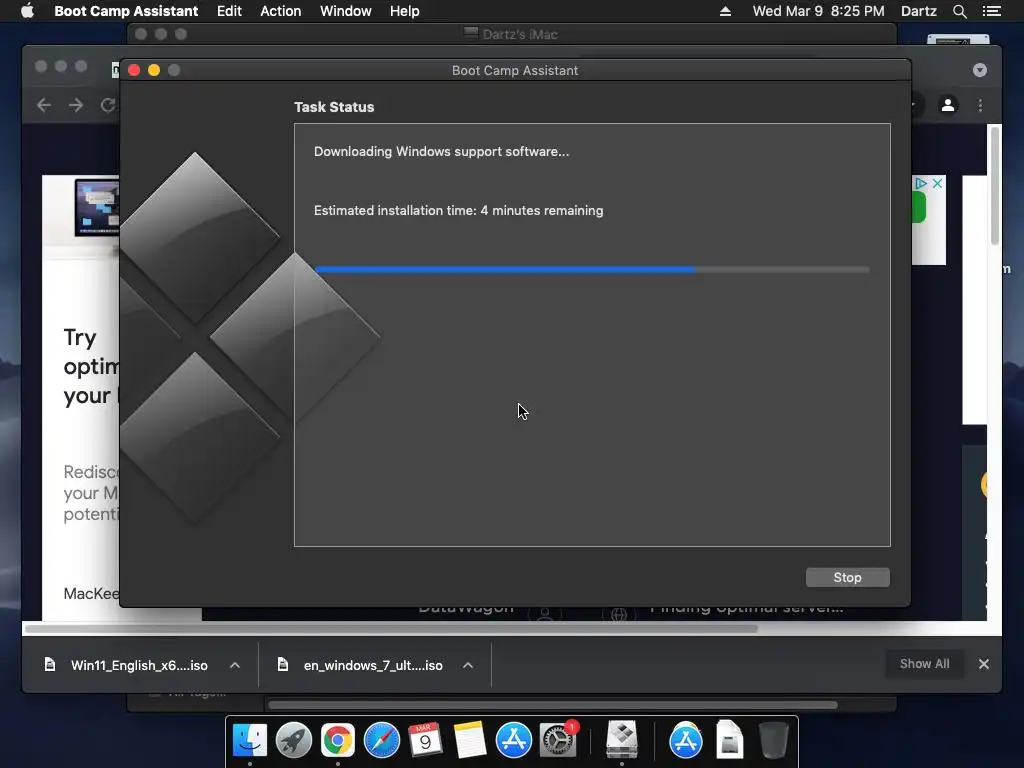Open Trash from the Dock
1024x768 pixels.
(773, 740)
